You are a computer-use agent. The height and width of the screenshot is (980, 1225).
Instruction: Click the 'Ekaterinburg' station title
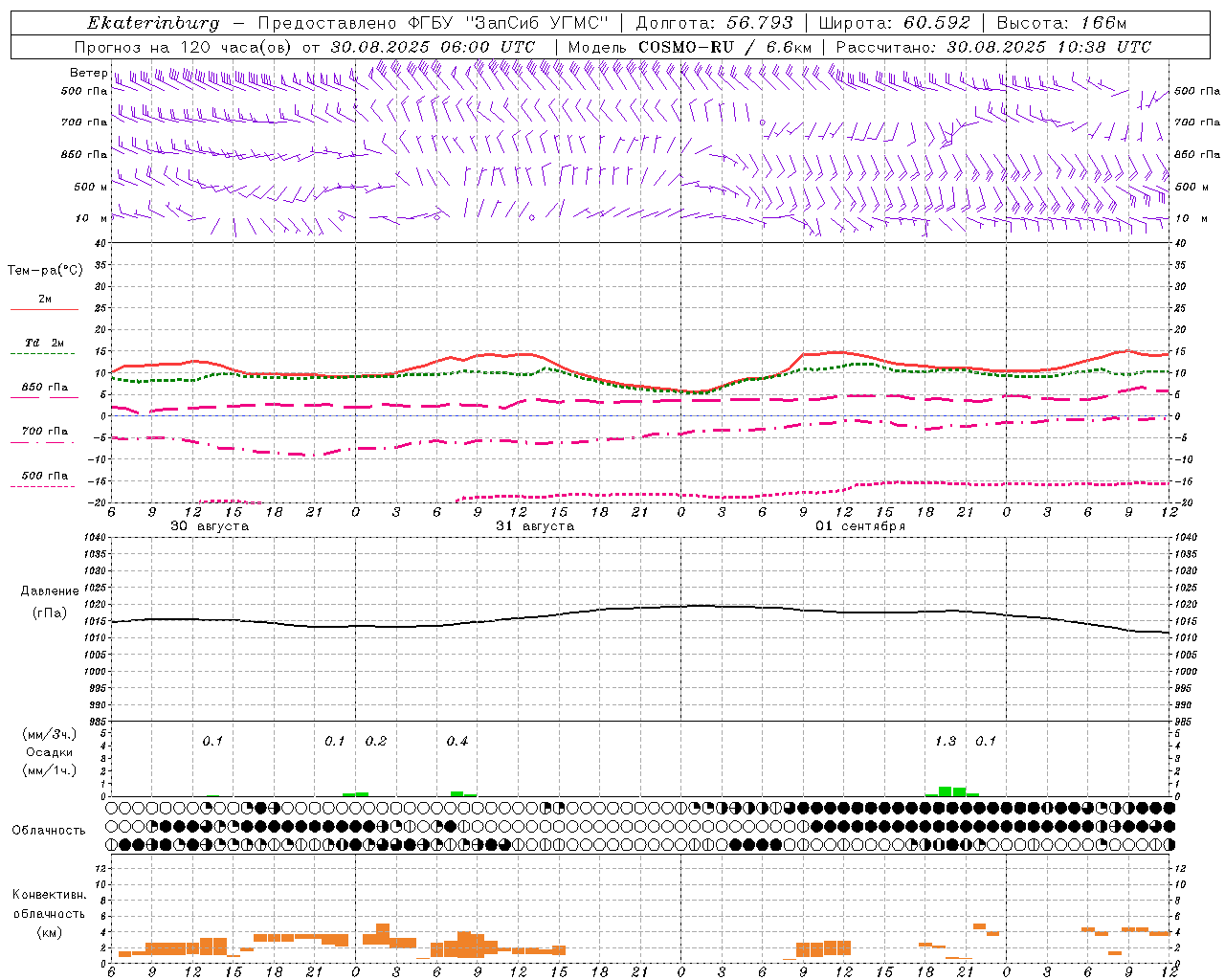point(152,23)
